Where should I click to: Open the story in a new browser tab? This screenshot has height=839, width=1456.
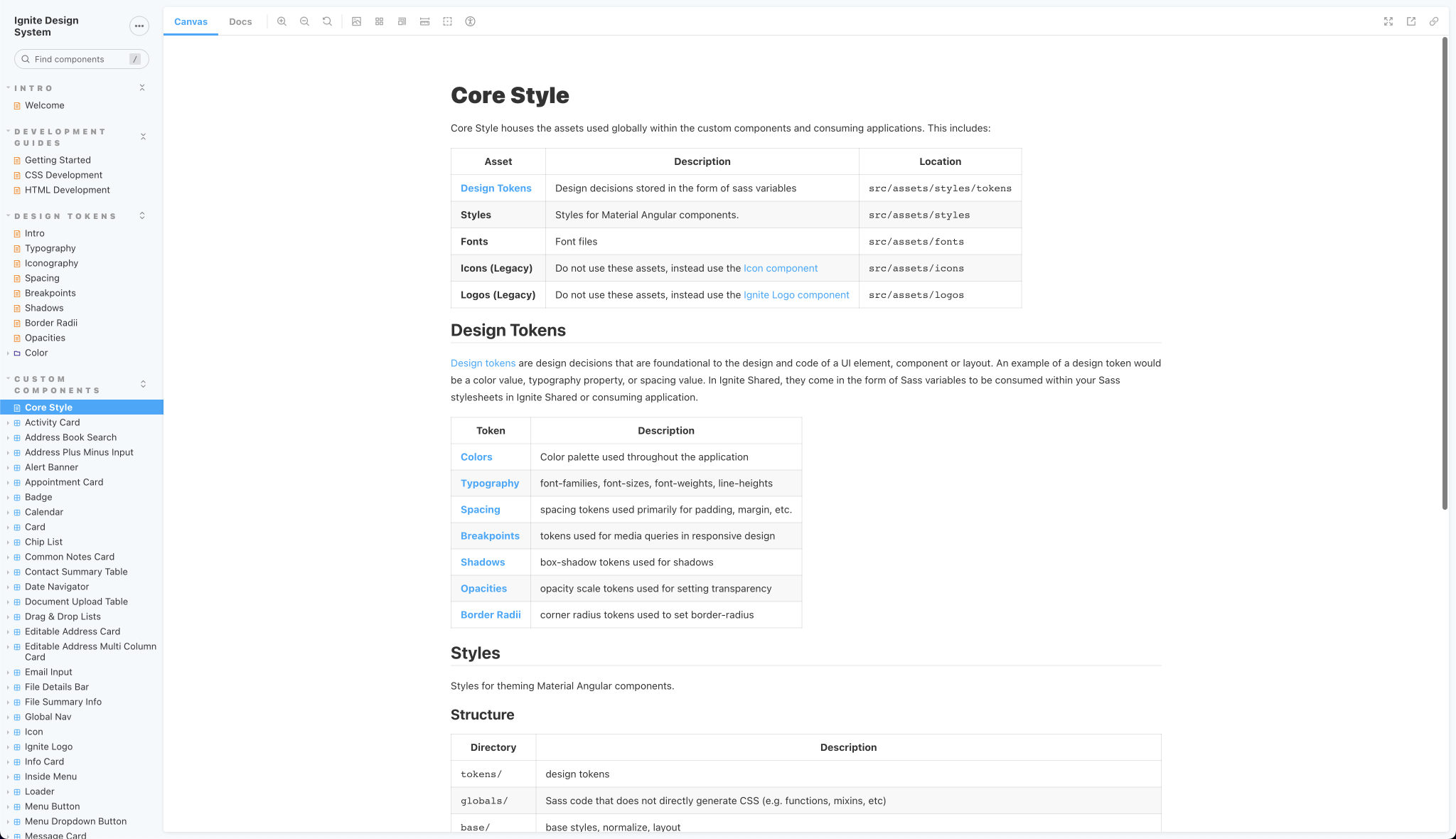pos(1410,21)
